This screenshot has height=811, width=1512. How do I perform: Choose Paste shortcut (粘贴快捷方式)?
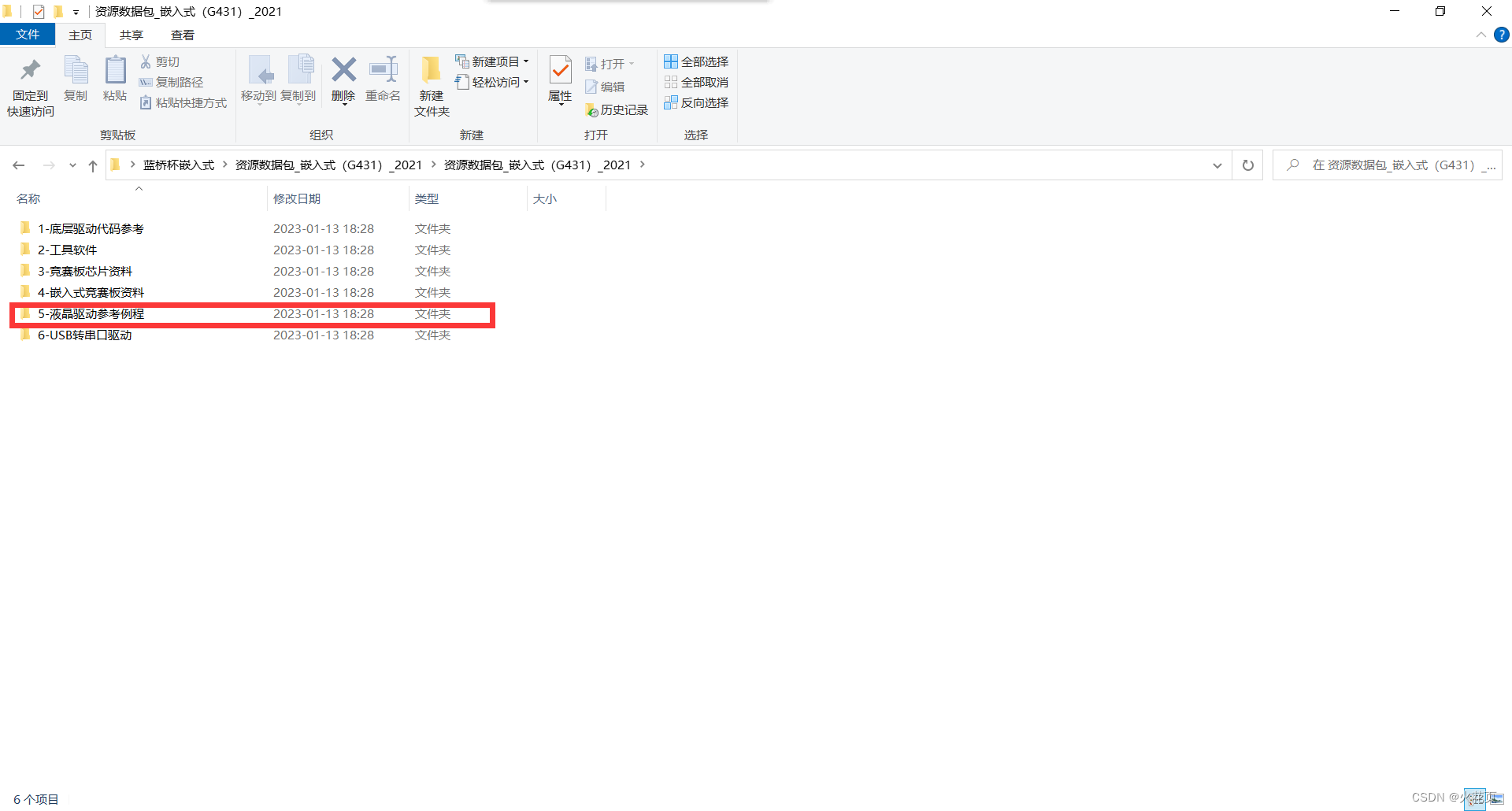(183, 102)
